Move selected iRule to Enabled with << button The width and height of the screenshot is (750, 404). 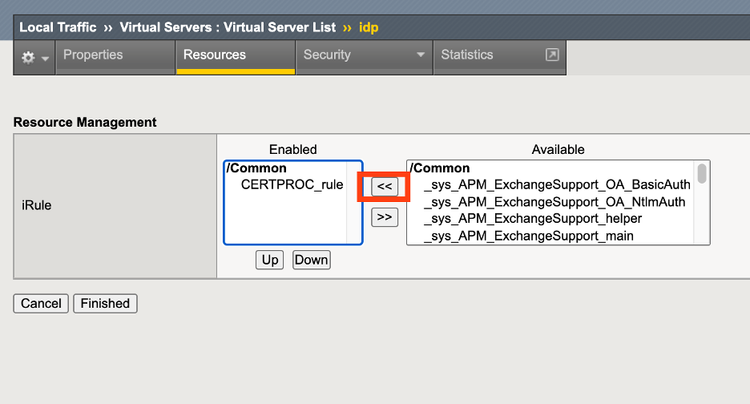383,186
